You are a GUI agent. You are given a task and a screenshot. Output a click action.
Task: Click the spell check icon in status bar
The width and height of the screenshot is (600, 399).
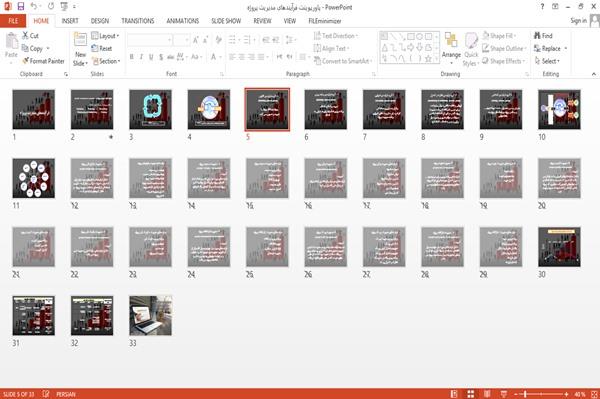tap(46, 394)
